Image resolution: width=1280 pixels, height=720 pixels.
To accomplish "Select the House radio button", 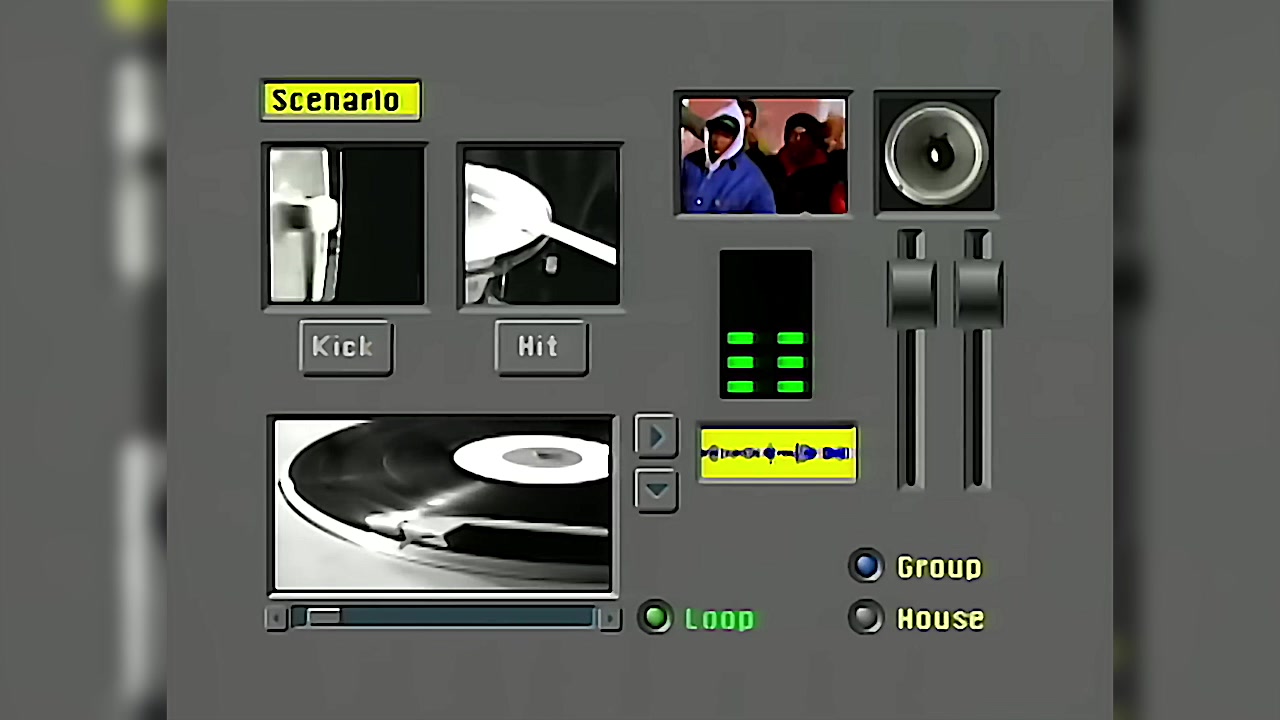I will tap(866, 618).
